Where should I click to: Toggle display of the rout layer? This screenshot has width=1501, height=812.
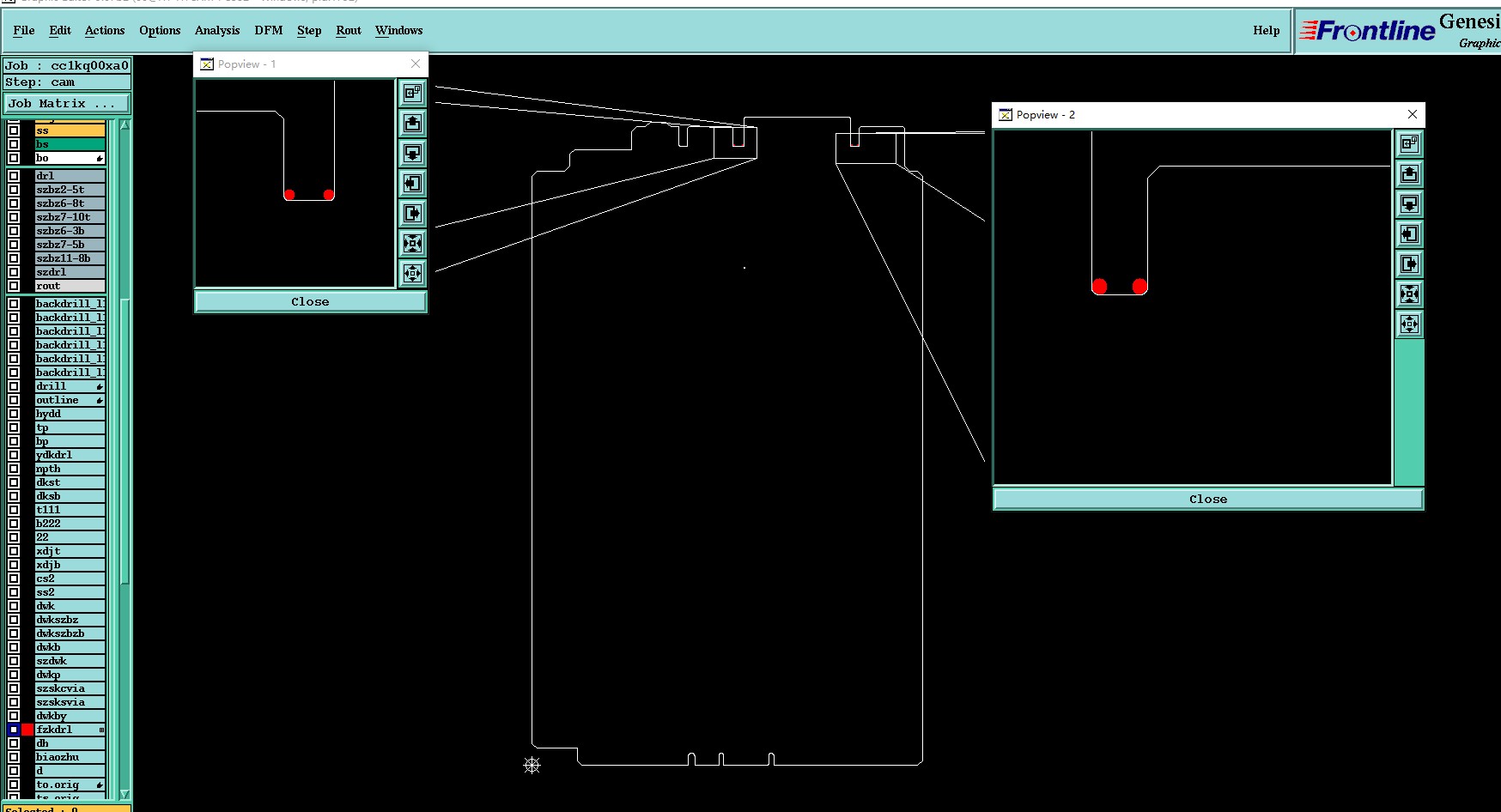14,286
